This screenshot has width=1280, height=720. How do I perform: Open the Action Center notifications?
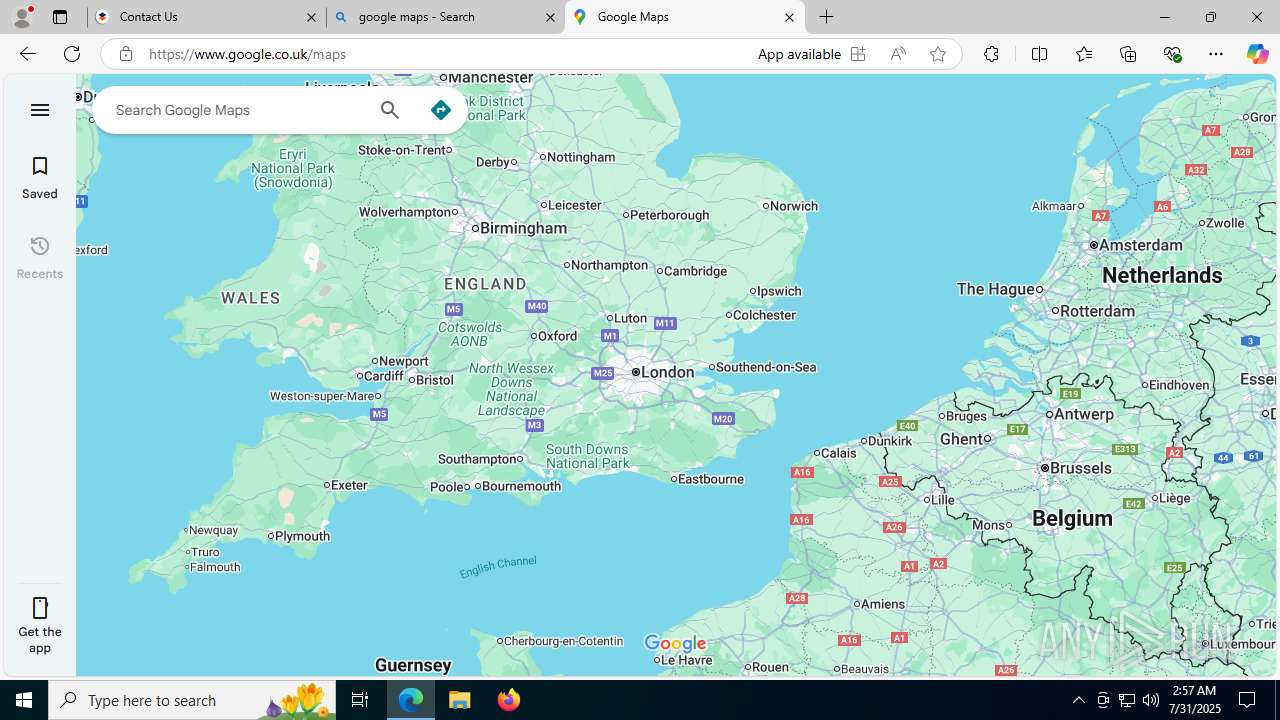1248,700
